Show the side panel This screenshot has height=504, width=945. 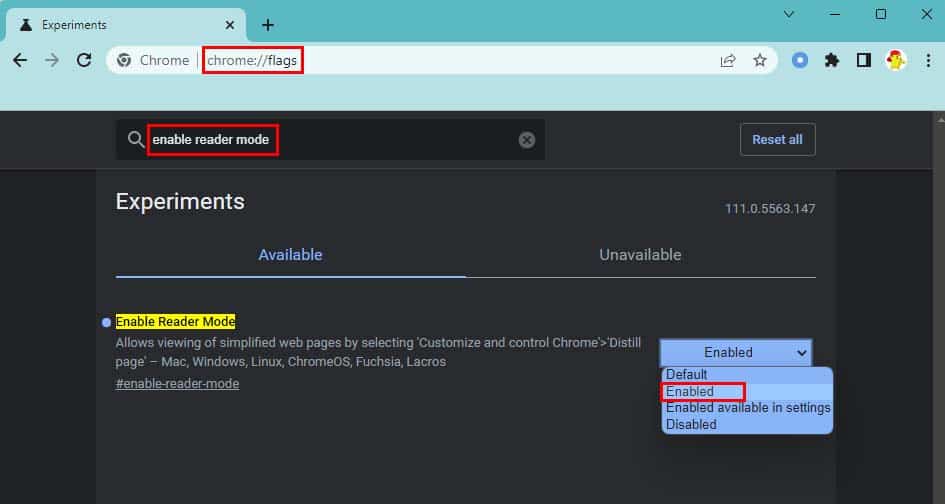pos(864,60)
